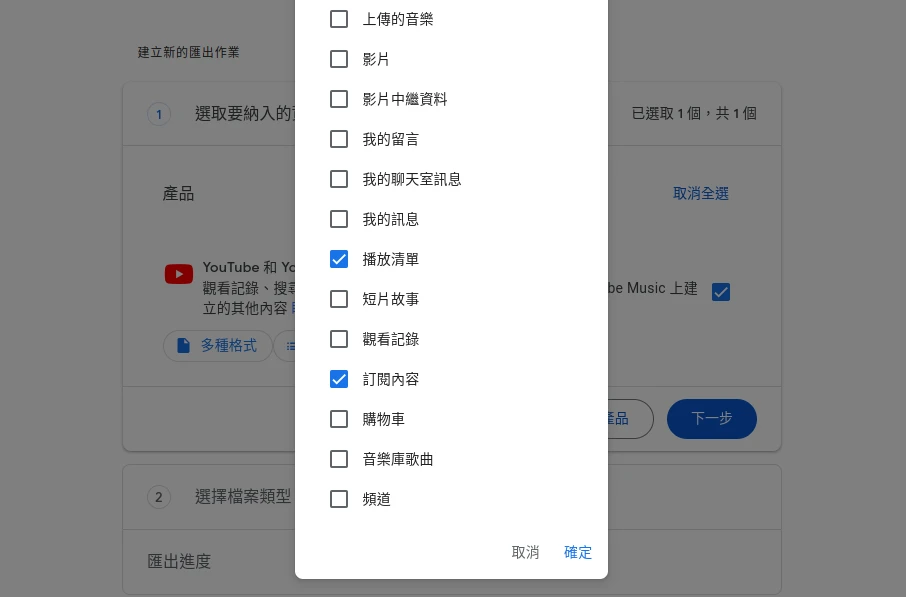Uncheck the YouTube product checkbox

[721, 292]
